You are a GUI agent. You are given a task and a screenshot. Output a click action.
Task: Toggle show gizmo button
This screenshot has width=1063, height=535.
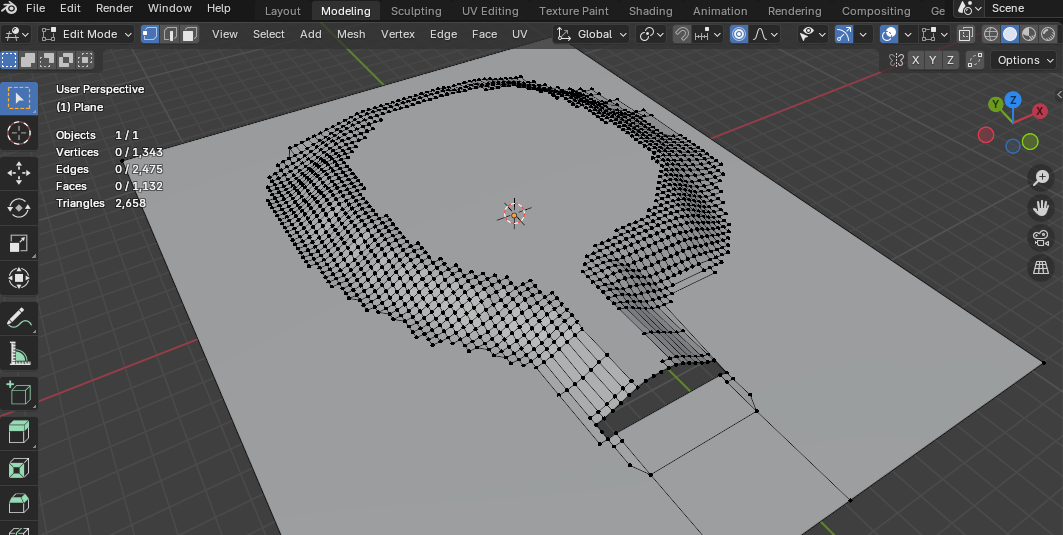click(x=843, y=34)
